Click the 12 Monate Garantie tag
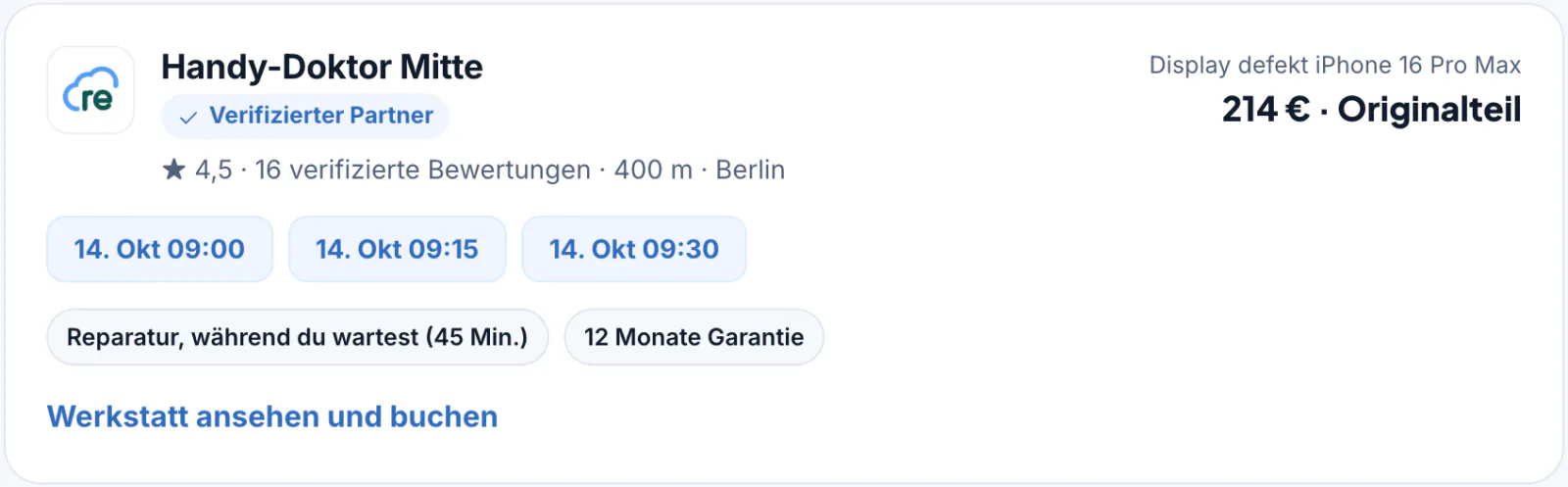Screen dimensions: 1568x487 click(694, 337)
